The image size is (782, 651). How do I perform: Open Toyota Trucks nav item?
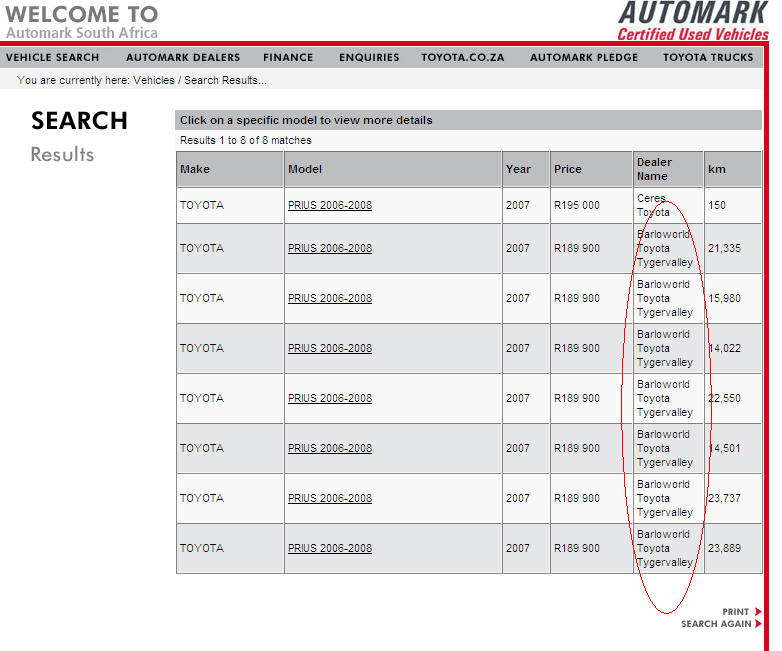click(708, 57)
